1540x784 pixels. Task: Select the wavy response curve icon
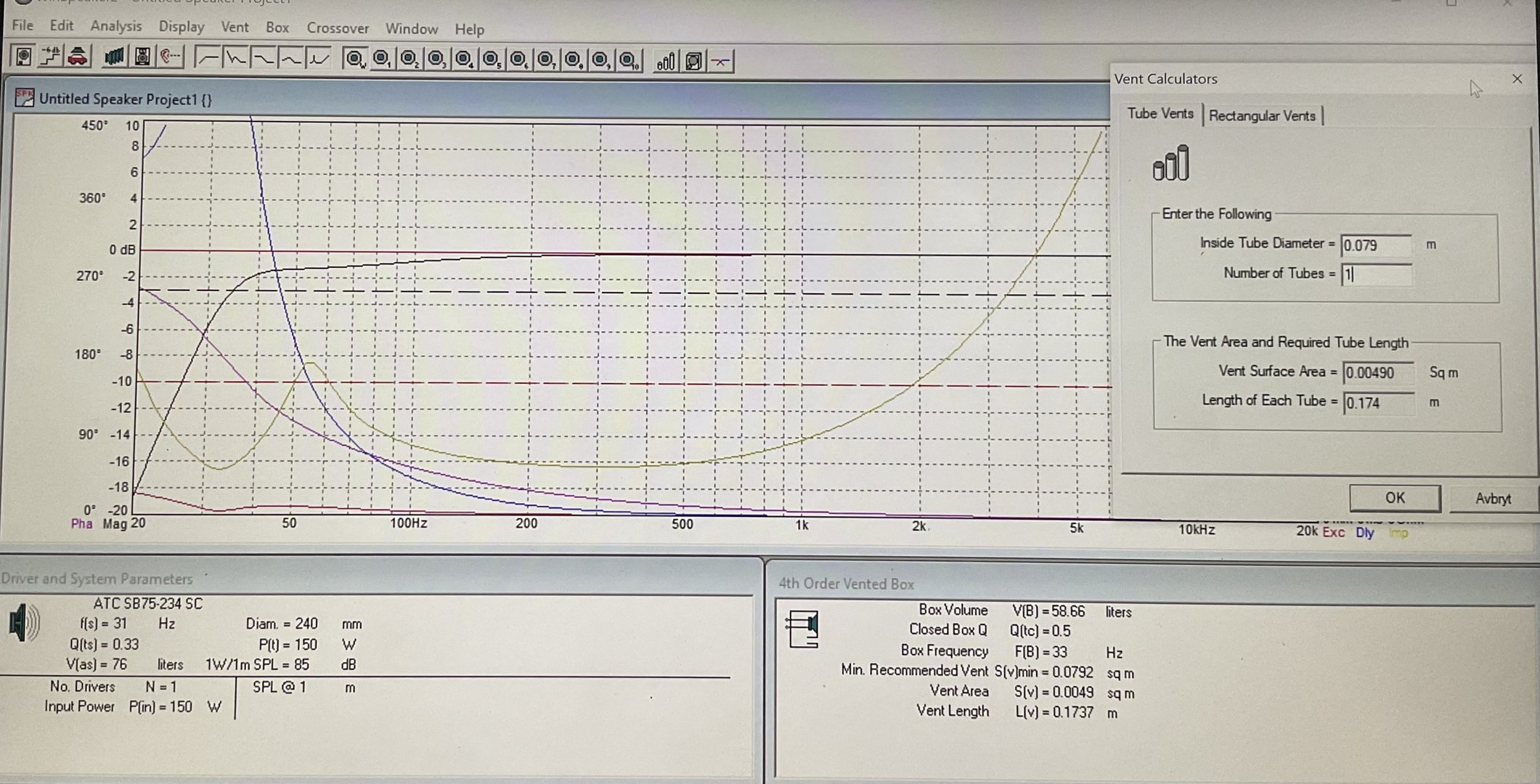(x=291, y=58)
